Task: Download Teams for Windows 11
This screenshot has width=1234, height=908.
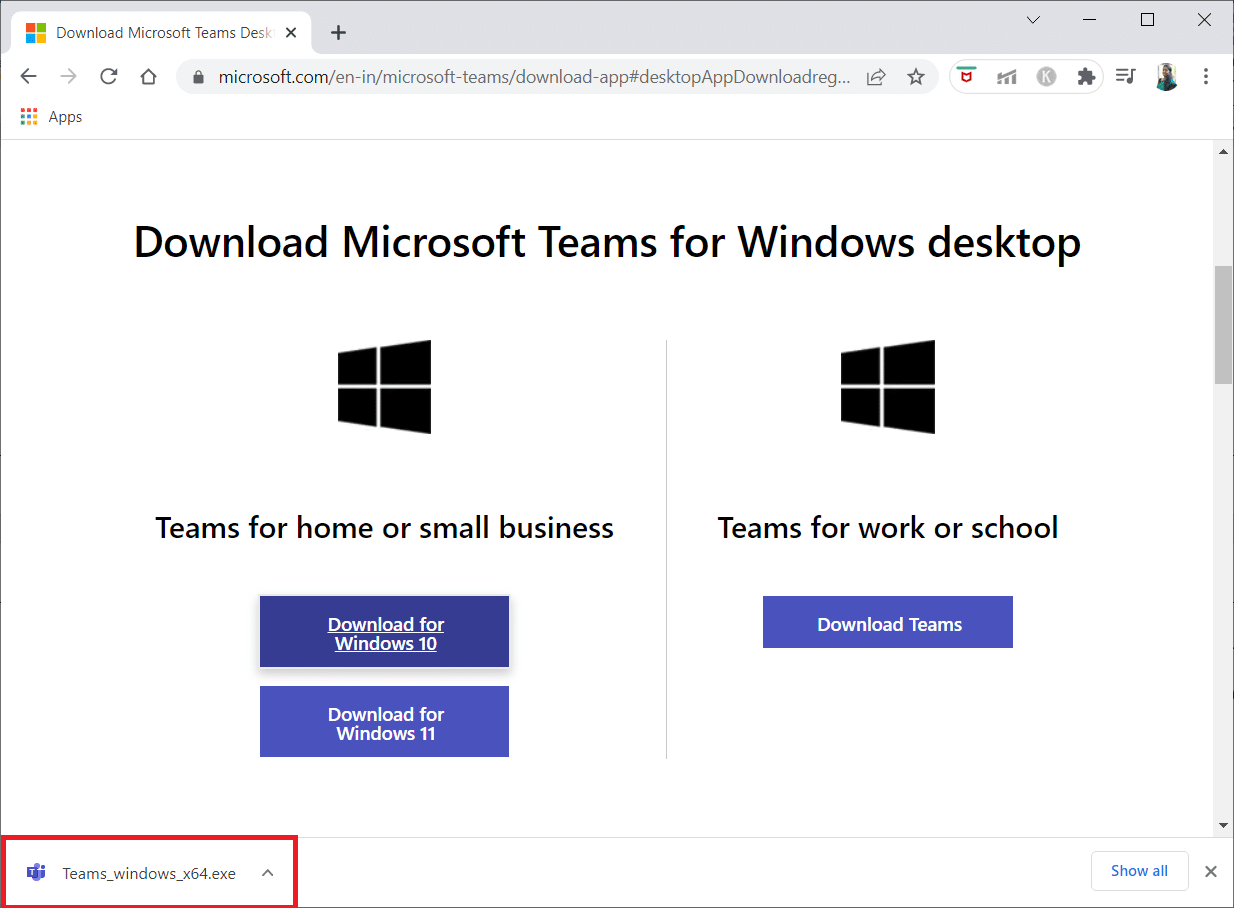Action: [x=385, y=722]
